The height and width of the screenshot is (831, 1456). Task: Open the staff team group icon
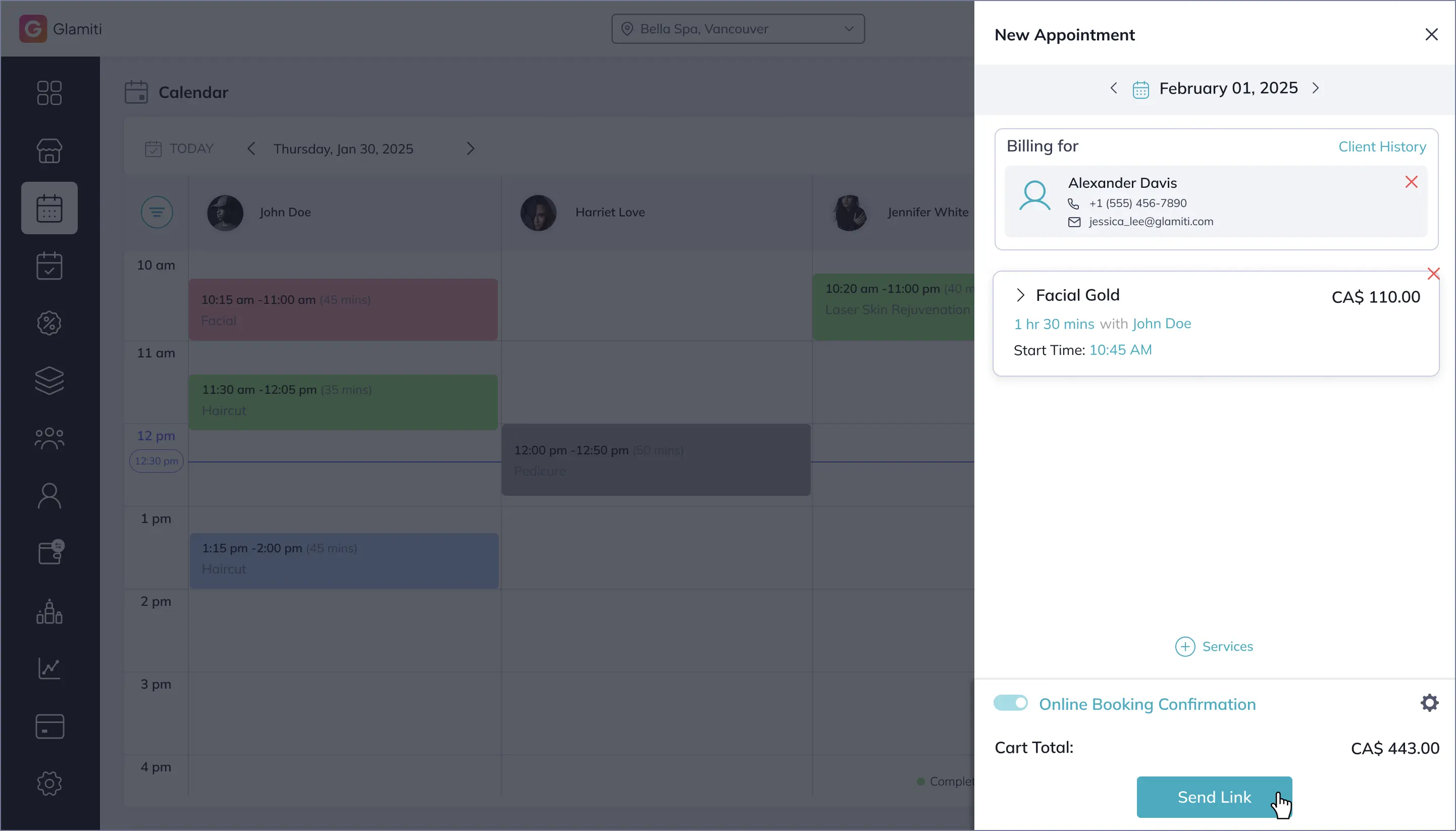[49, 438]
